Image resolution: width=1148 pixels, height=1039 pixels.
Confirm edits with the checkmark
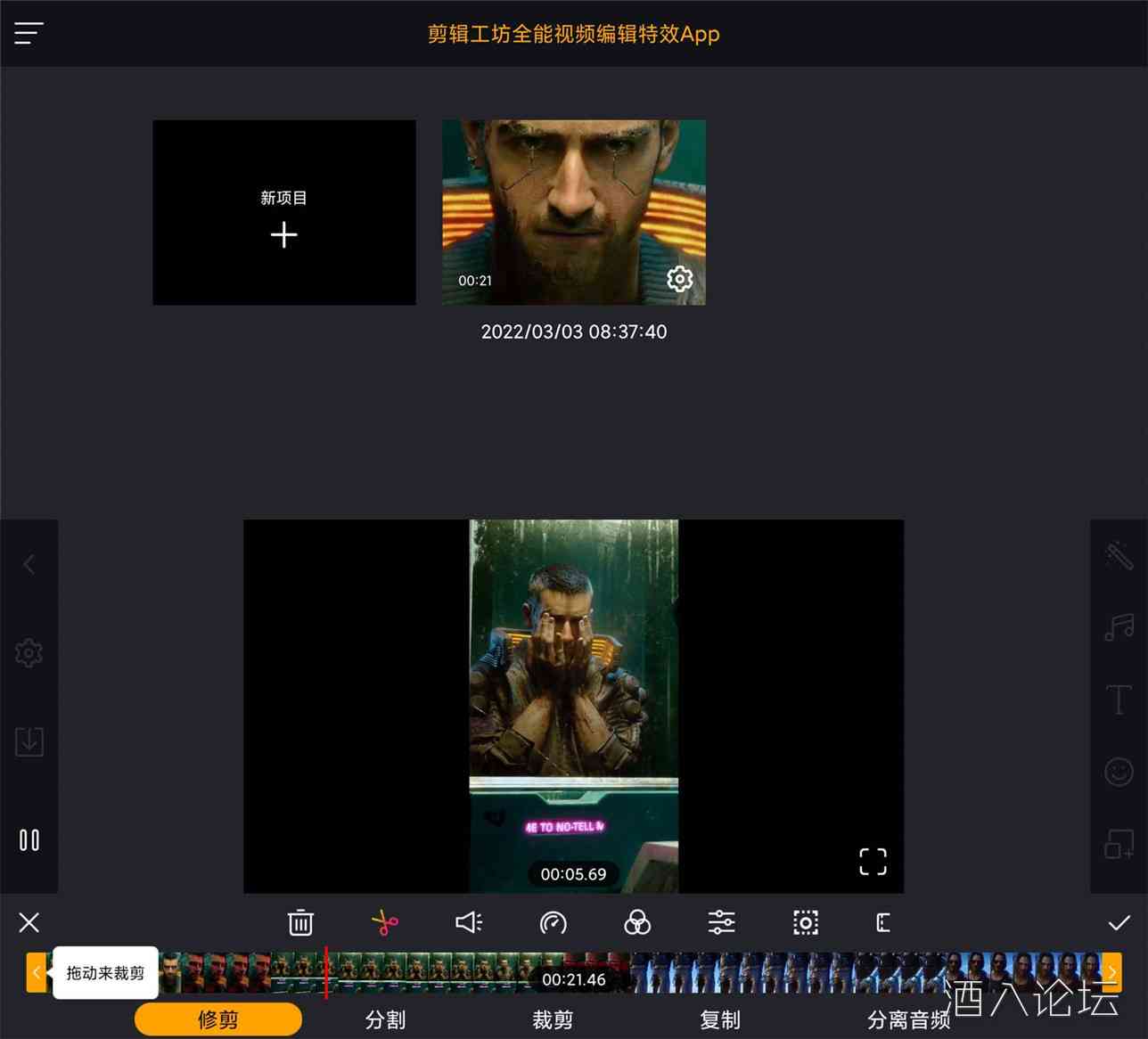coord(1119,922)
